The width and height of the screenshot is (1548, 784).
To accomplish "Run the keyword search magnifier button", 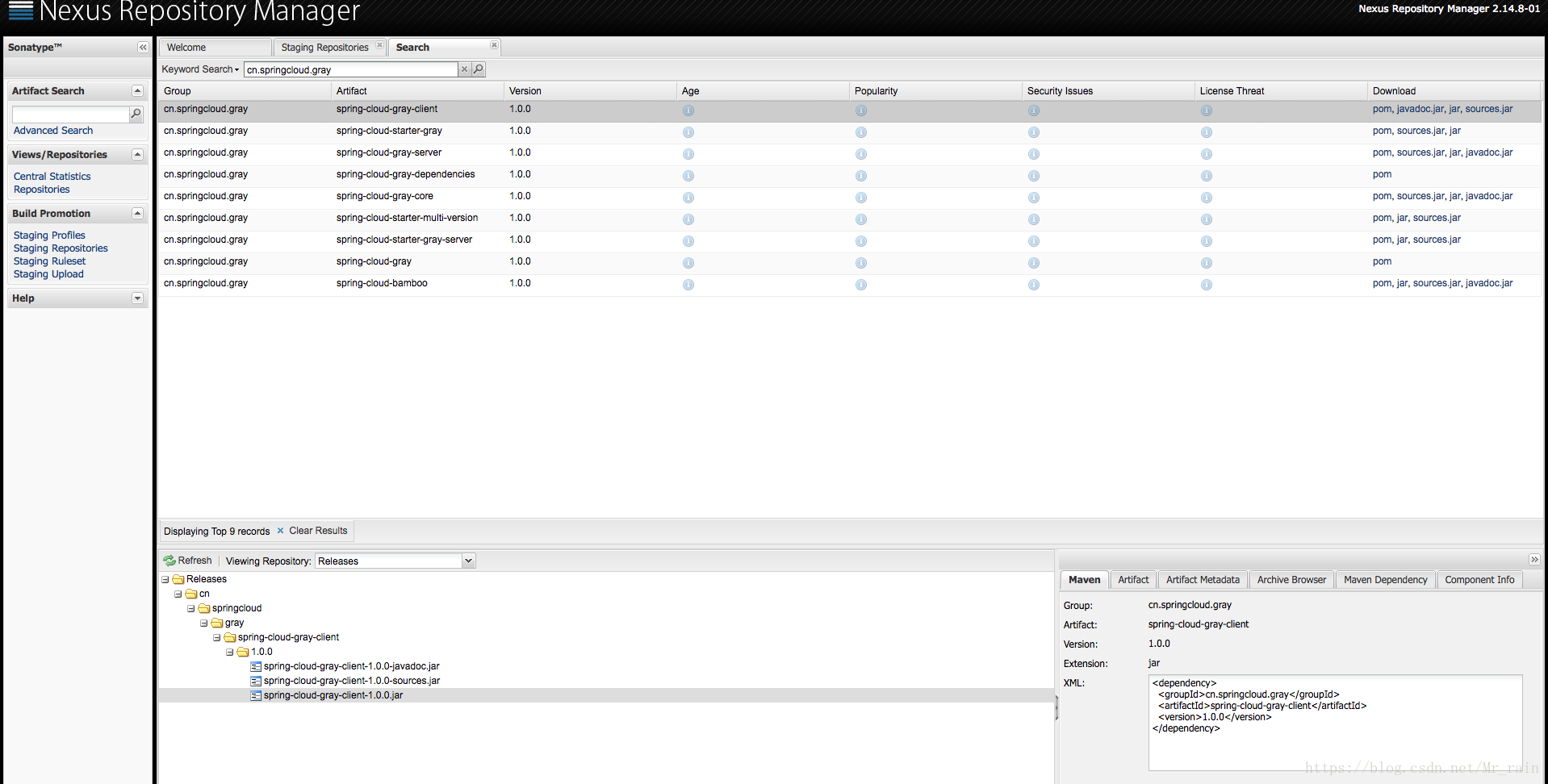I will [479, 69].
